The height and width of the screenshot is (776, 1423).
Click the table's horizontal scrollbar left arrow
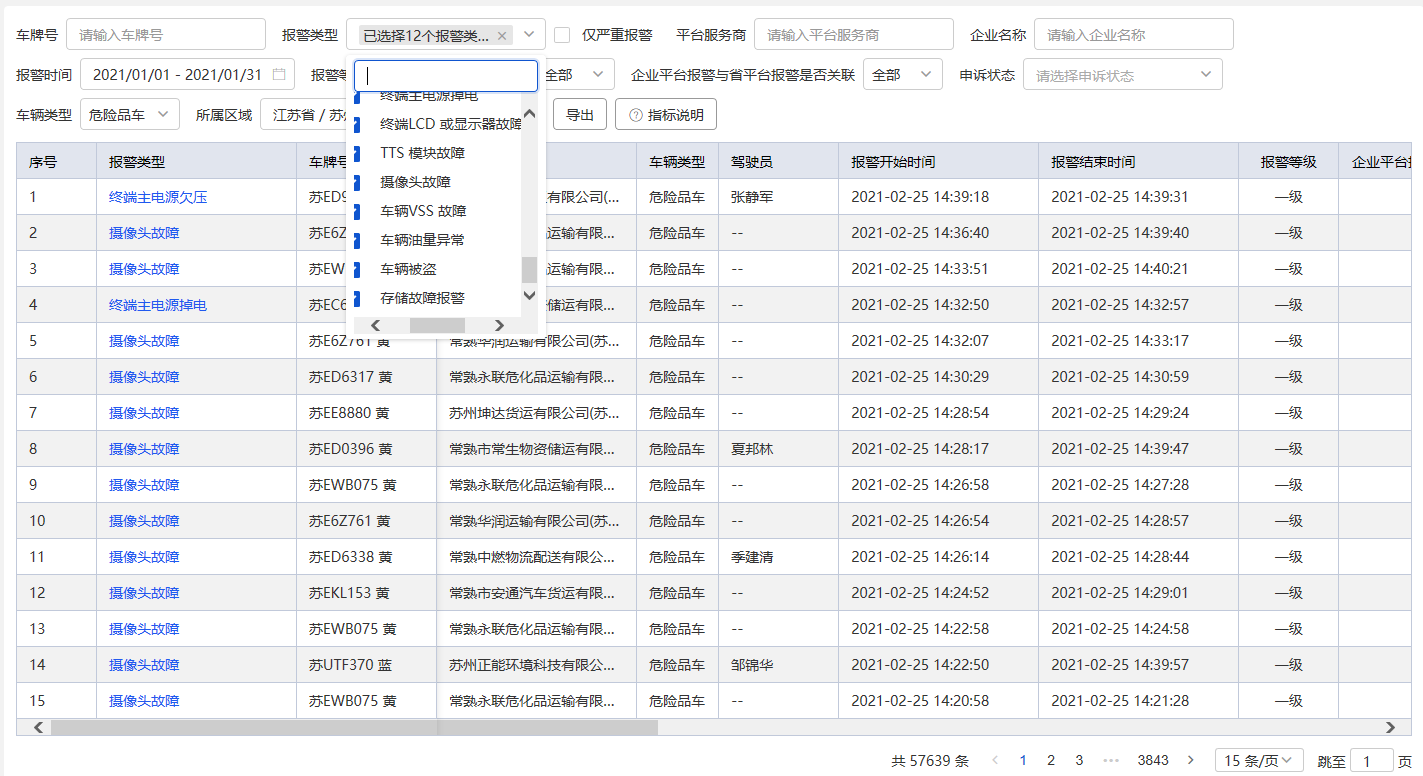[40, 727]
